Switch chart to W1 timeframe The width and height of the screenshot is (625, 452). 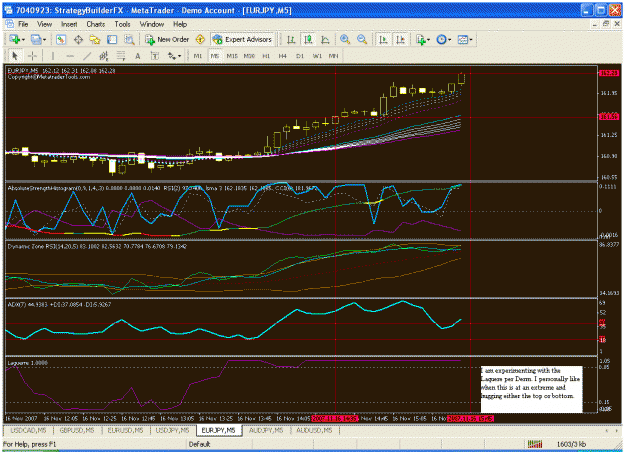tap(317, 56)
